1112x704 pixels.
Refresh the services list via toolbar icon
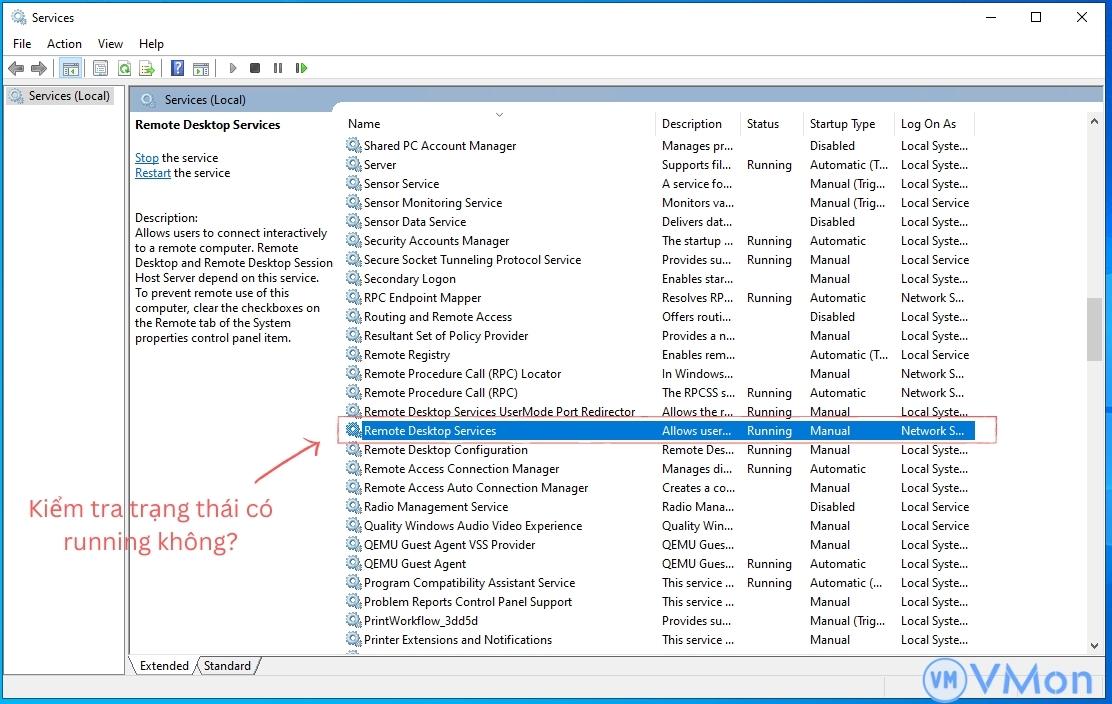pos(123,67)
